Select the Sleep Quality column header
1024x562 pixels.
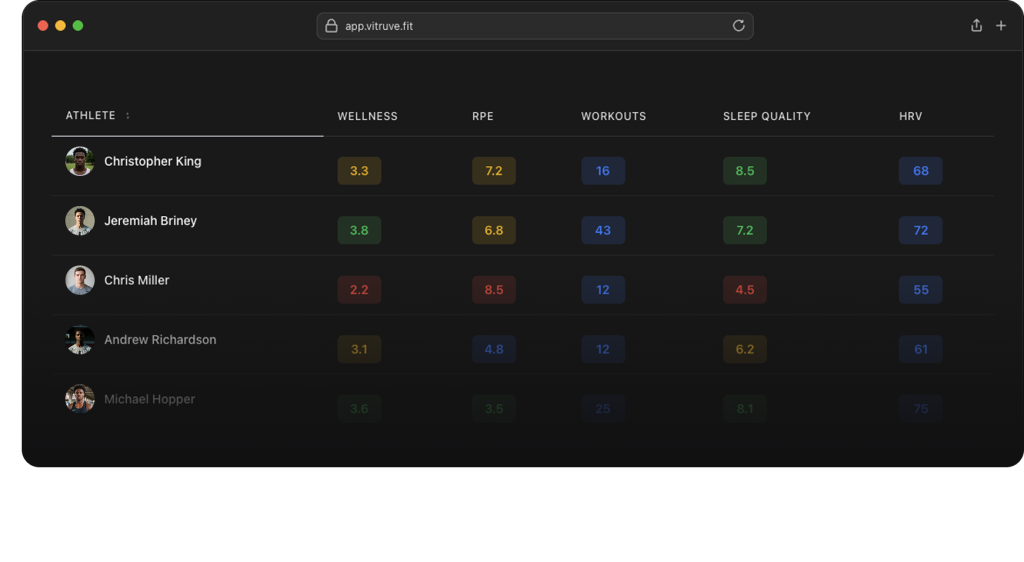point(766,116)
